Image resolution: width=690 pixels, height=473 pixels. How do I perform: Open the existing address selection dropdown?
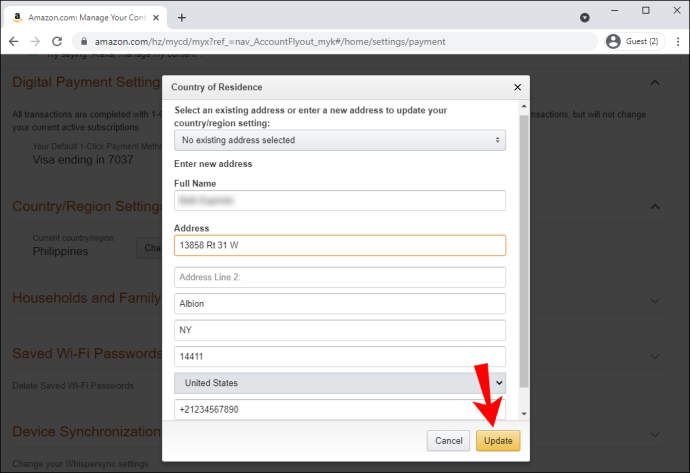click(340, 140)
